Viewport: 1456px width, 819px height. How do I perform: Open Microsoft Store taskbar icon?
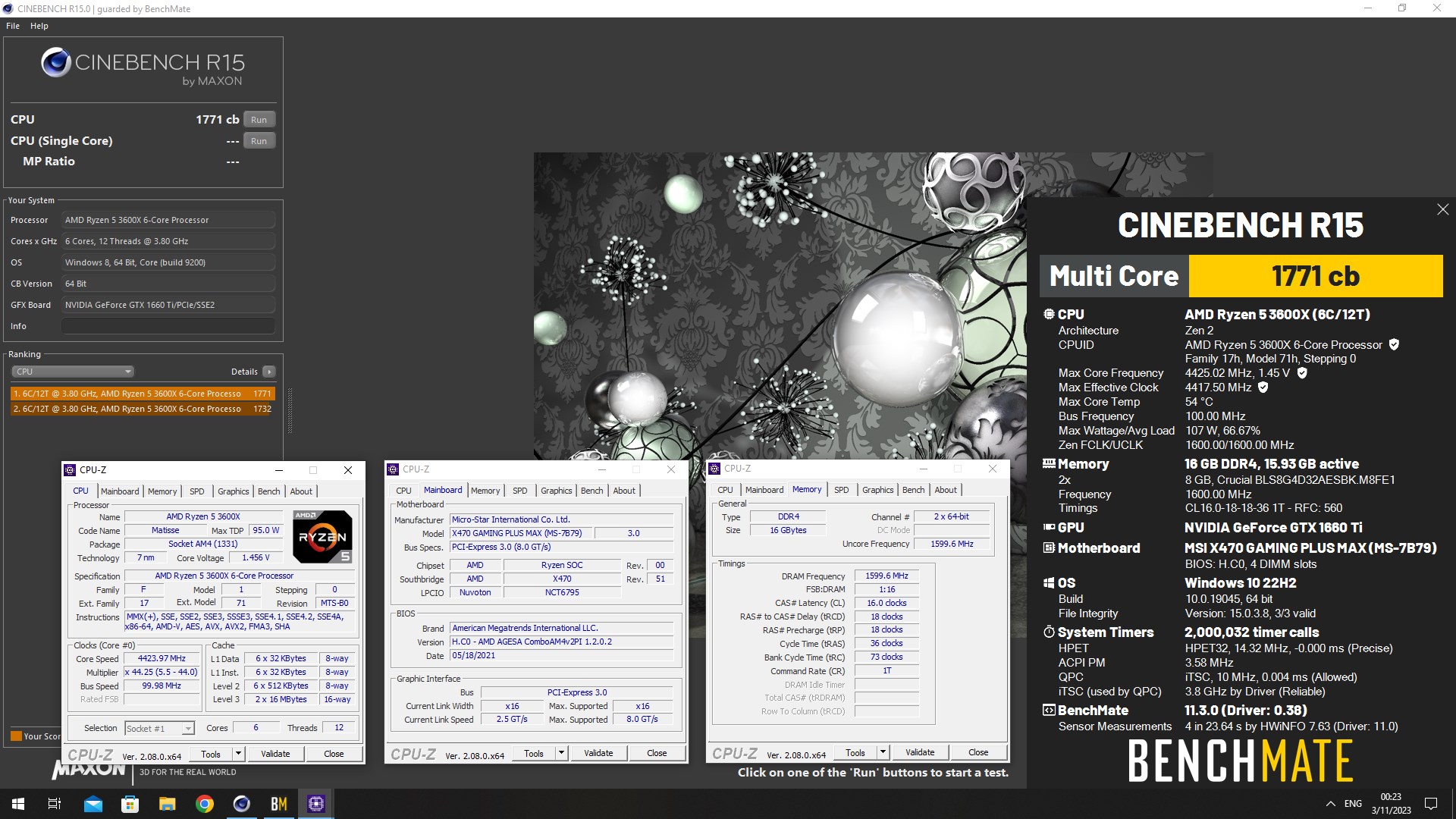(130, 804)
